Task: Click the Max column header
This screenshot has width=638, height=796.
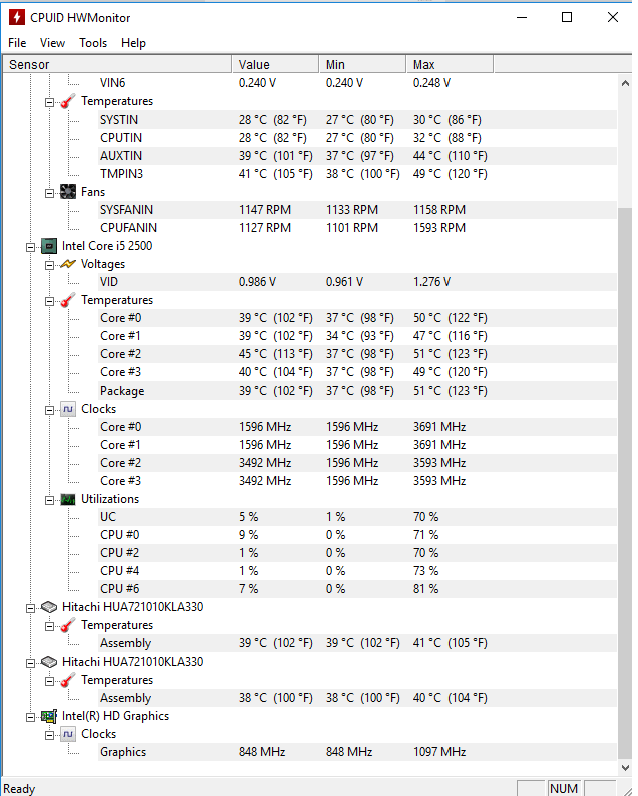Action: 450,65
